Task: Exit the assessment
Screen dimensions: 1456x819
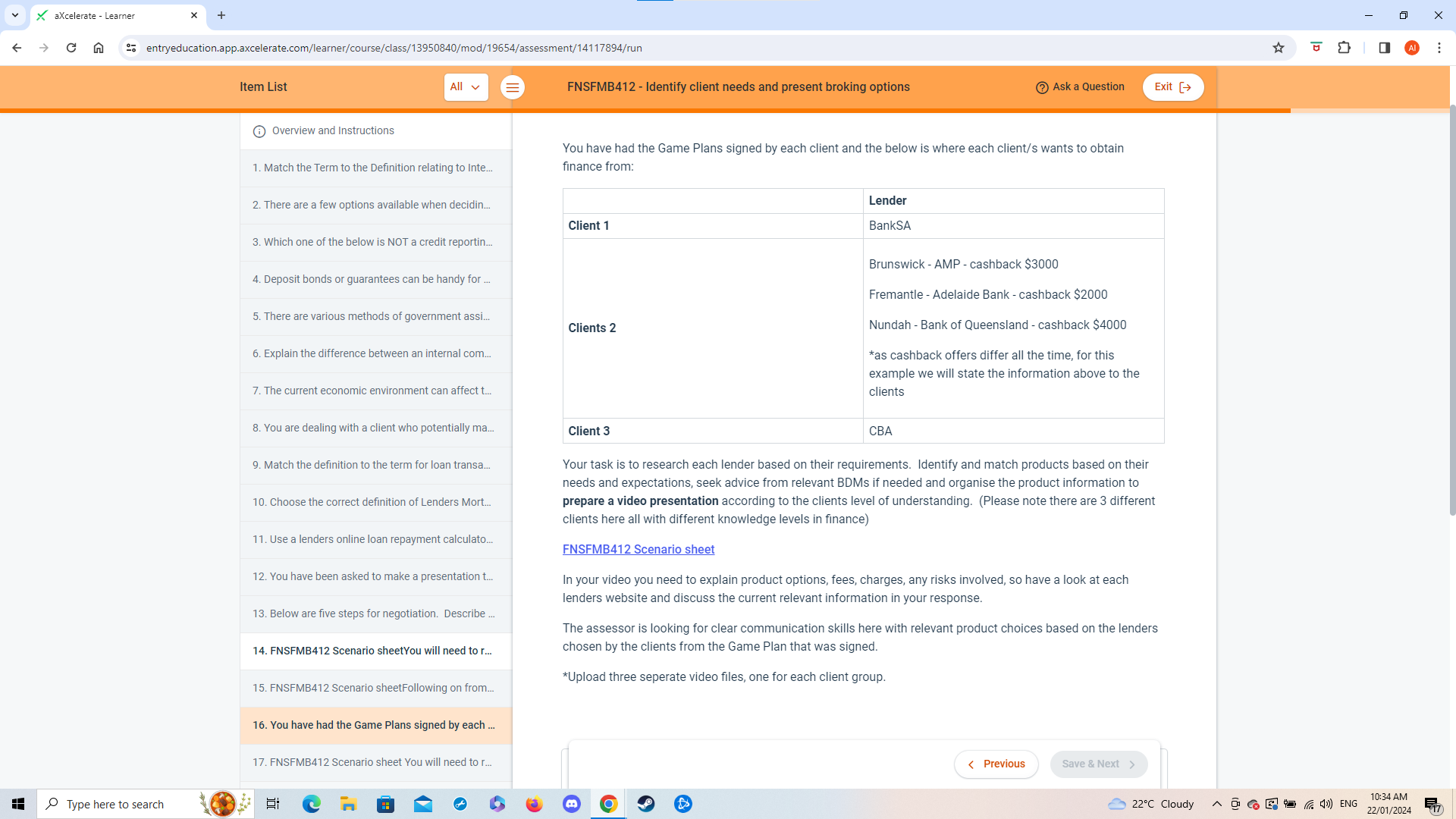Action: coord(1172,87)
